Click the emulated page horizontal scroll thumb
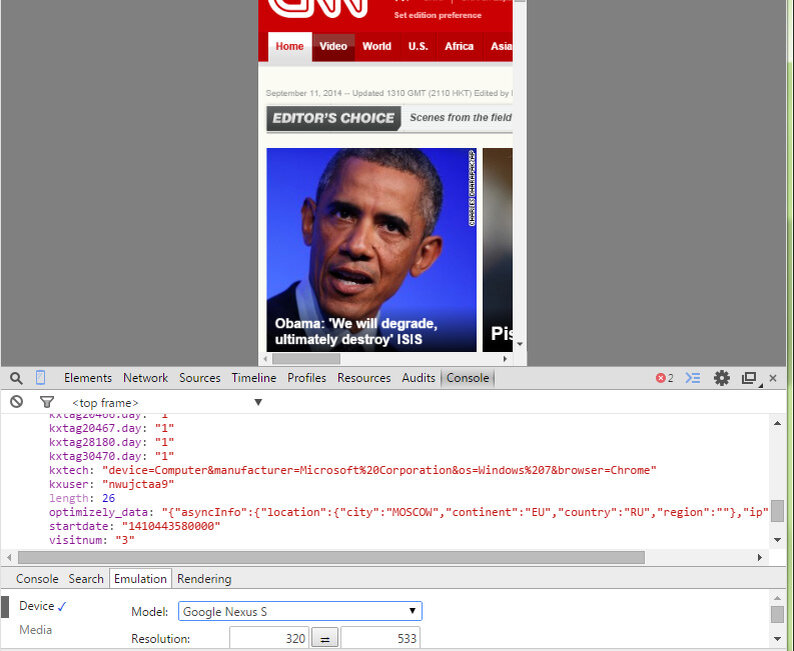The height and width of the screenshot is (651, 794). click(x=306, y=359)
